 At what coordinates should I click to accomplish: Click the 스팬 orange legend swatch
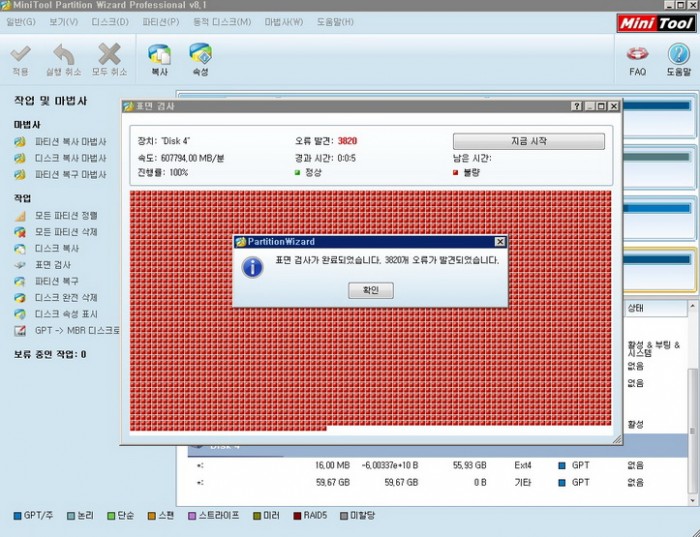[152, 516]
